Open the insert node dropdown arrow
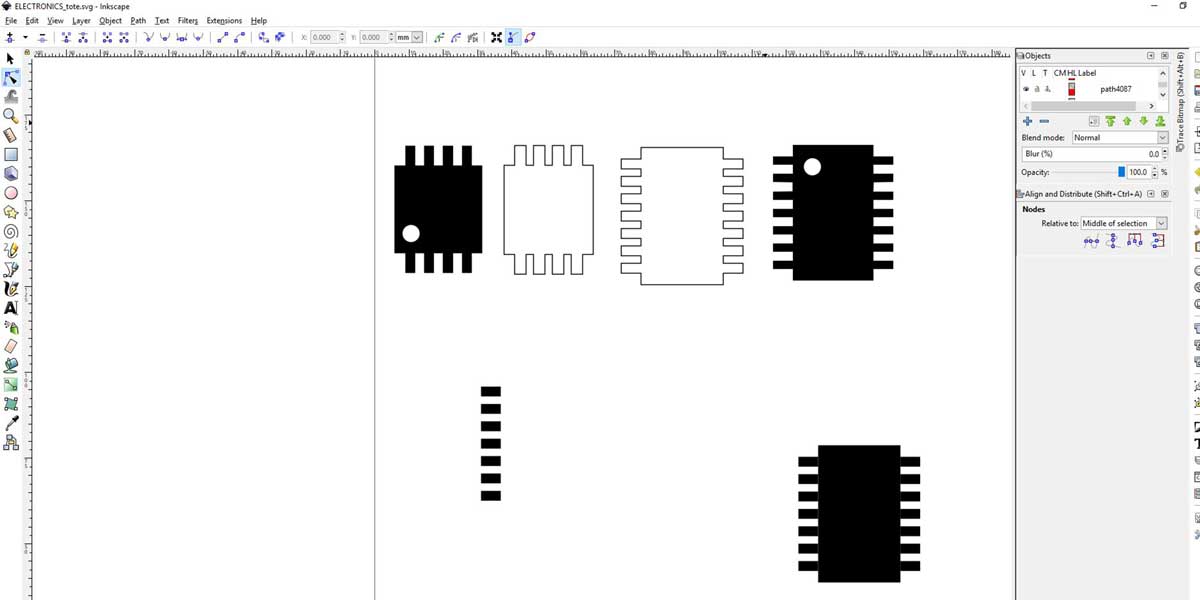The height and width of the screenshot is (600, 1200). point(26,37)
